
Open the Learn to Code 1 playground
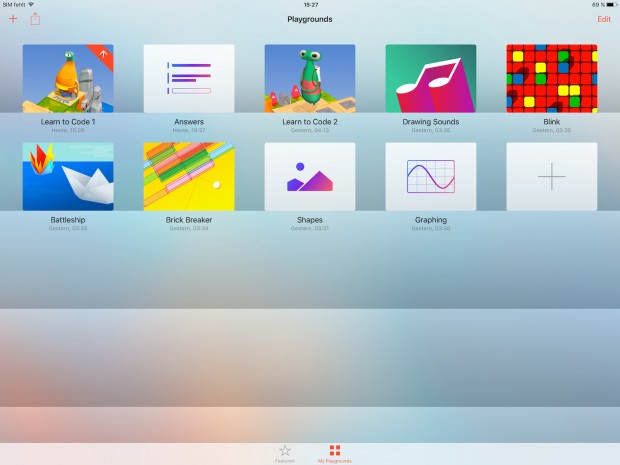[68, 78]
